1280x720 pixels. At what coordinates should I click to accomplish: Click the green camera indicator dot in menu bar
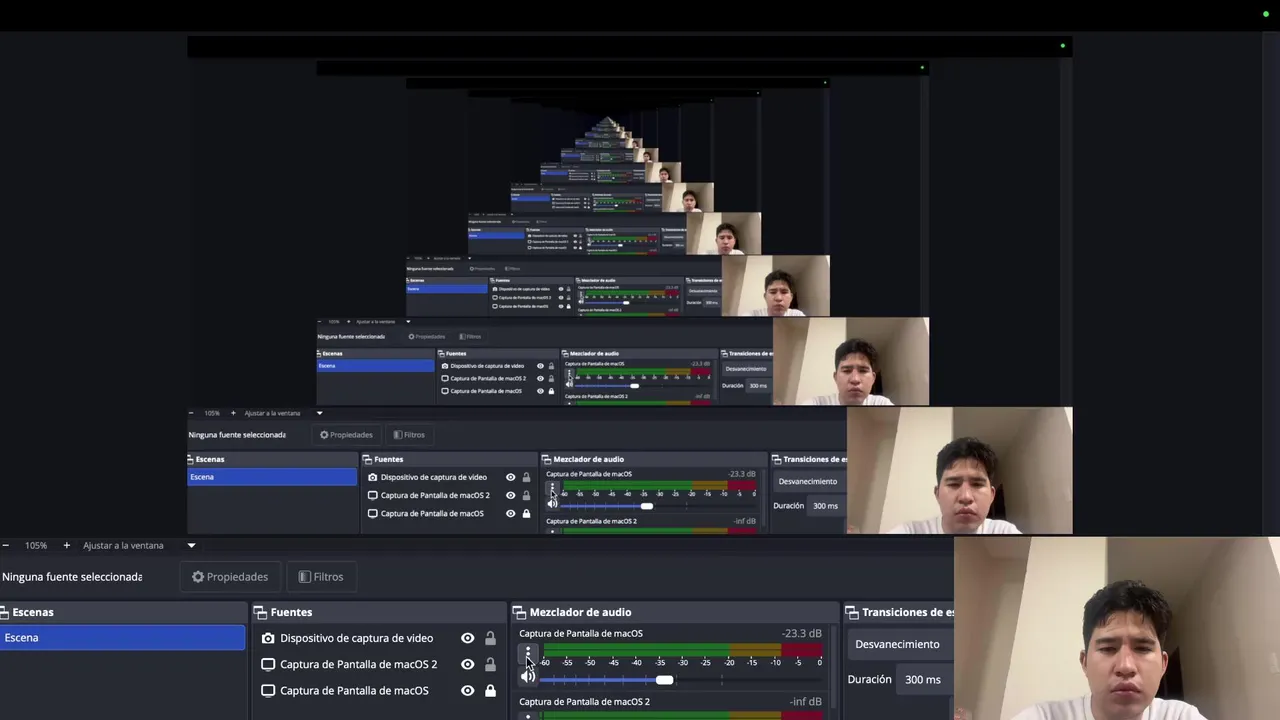[x=1266, y=14]
